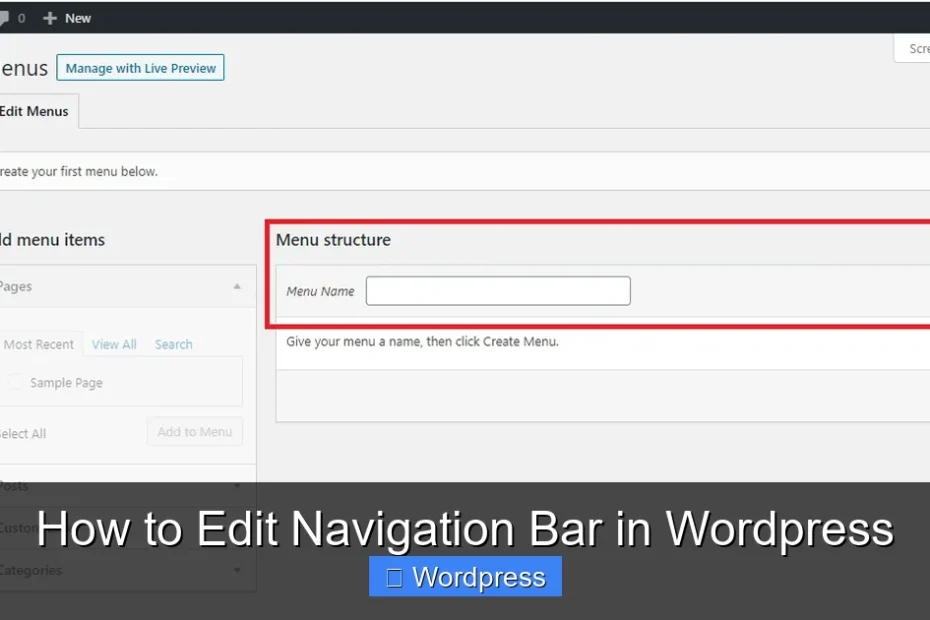930x620 pixels.
Task: Expand the Categories accordion section
Action: click(238, 570)
